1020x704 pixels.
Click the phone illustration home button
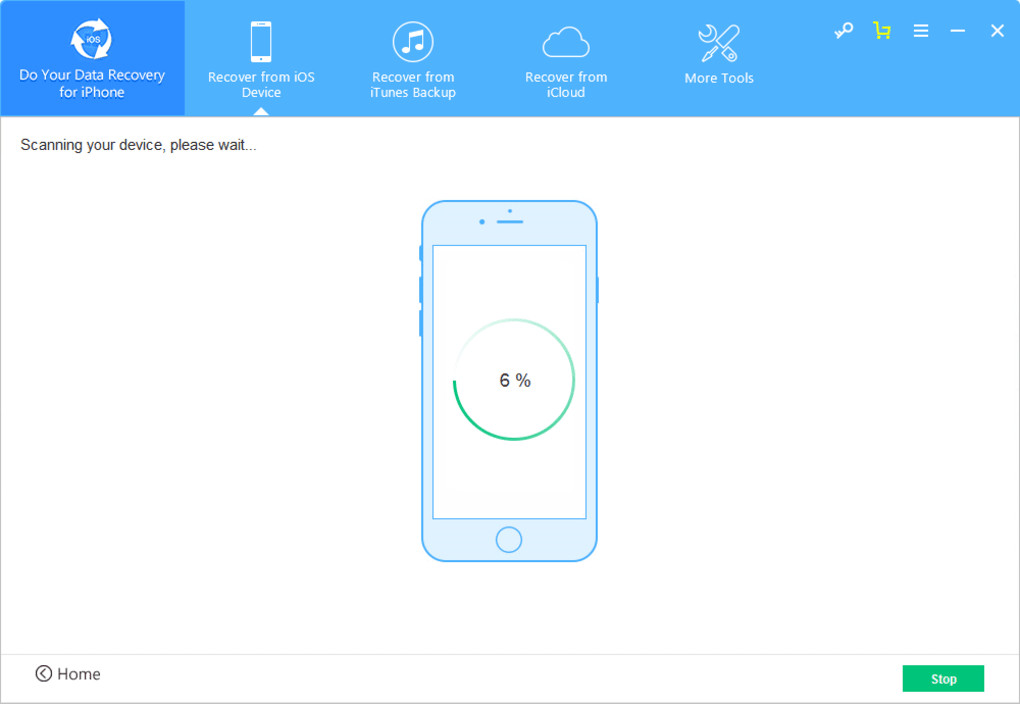click(x=509, y=539)
